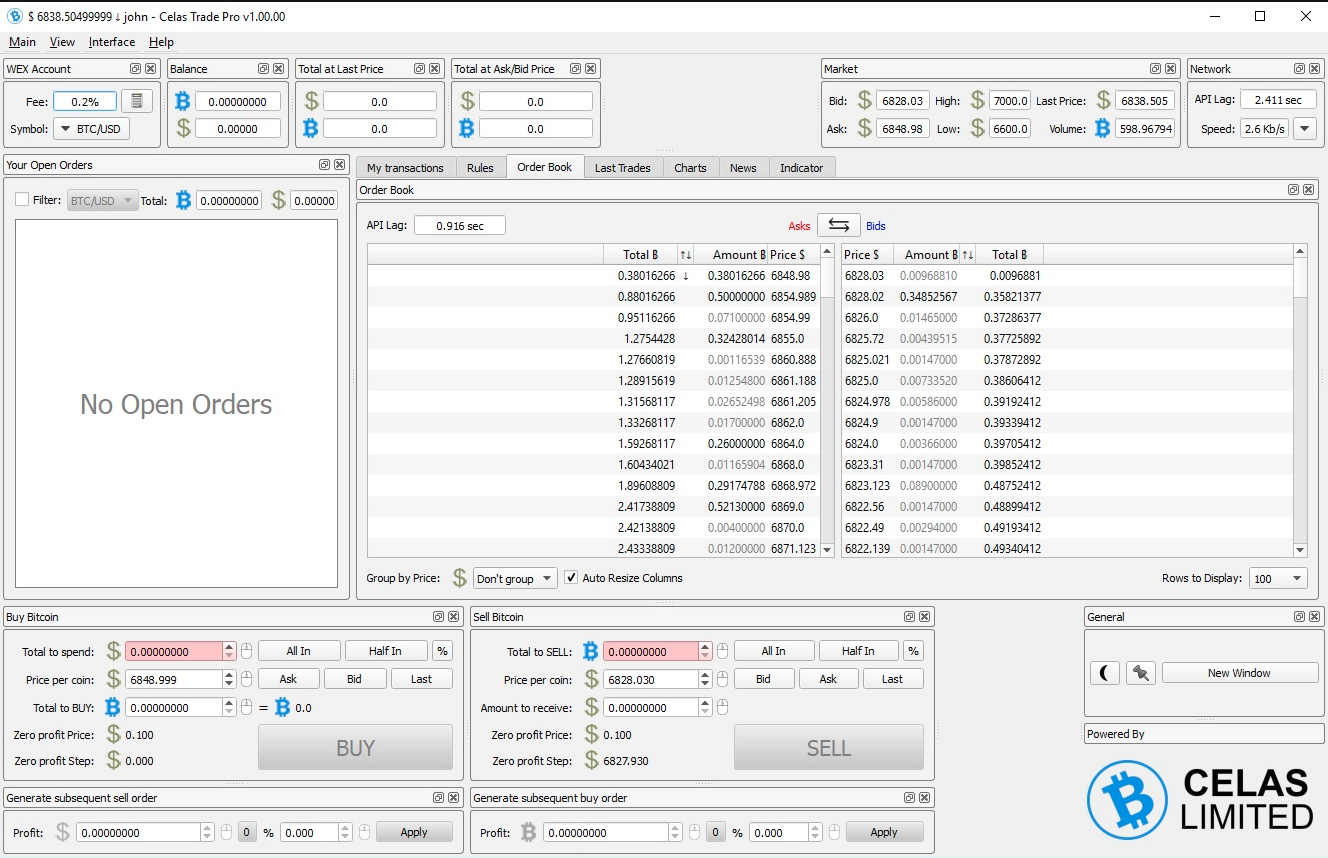Open the BTC/USD symbol dropdown

(x=91, y=129)
